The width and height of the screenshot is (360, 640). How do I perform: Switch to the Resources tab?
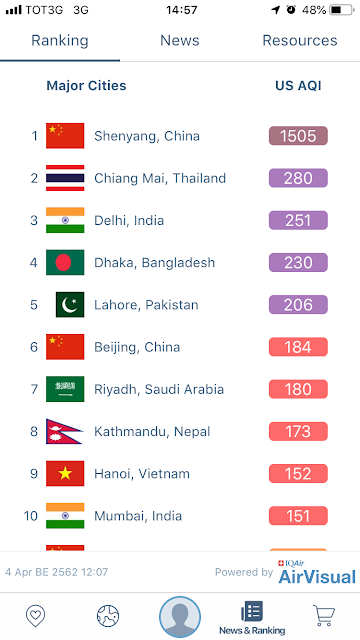coord(300,40)
